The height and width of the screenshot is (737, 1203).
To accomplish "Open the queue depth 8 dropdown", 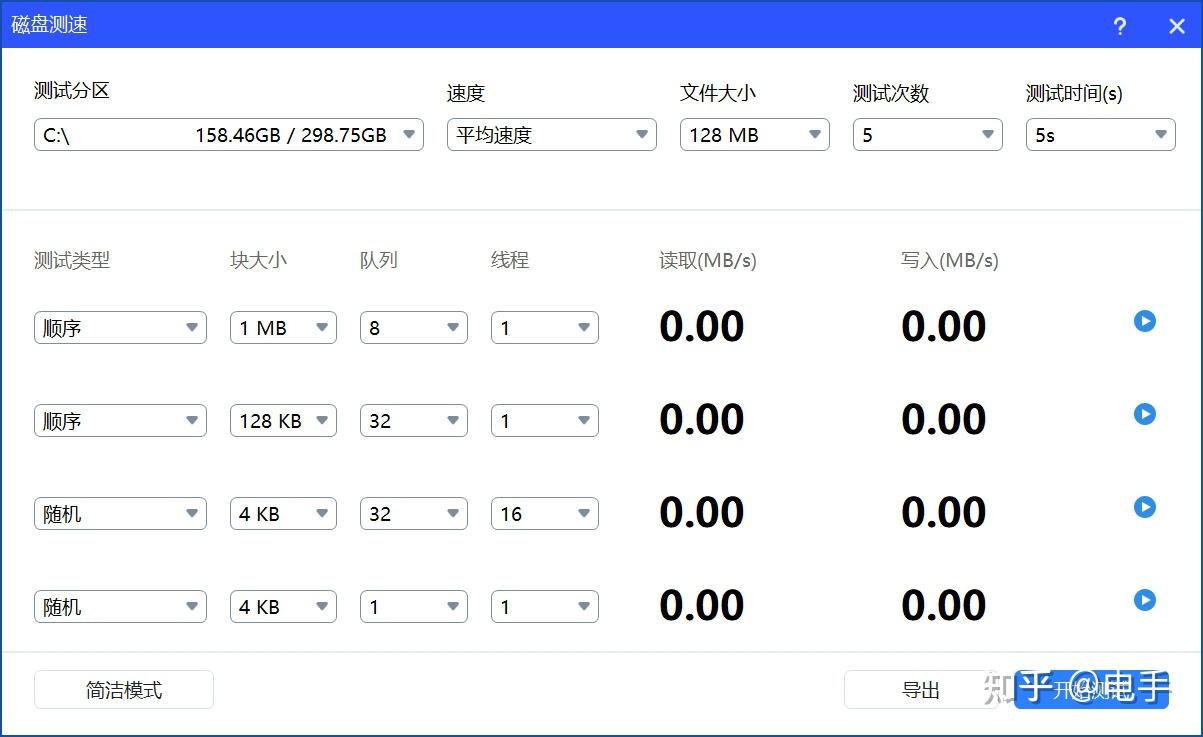I will [413, 327].
